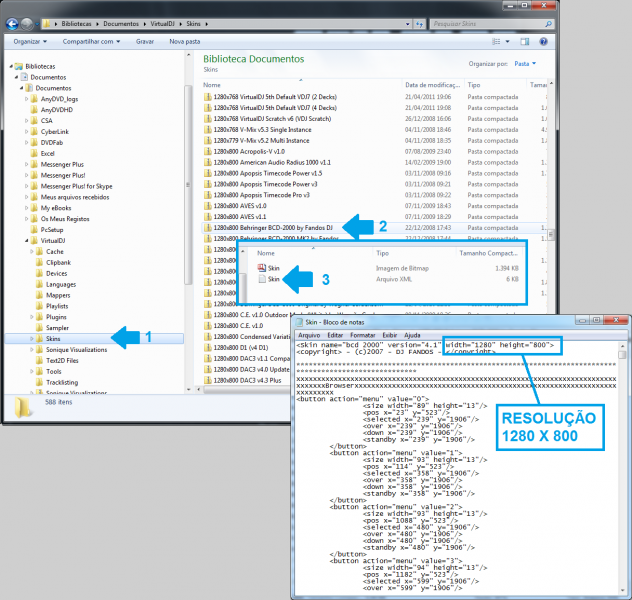Click Notepad icon in Skin window title
The image size is (632, 600).
click(x=299, y=322)
